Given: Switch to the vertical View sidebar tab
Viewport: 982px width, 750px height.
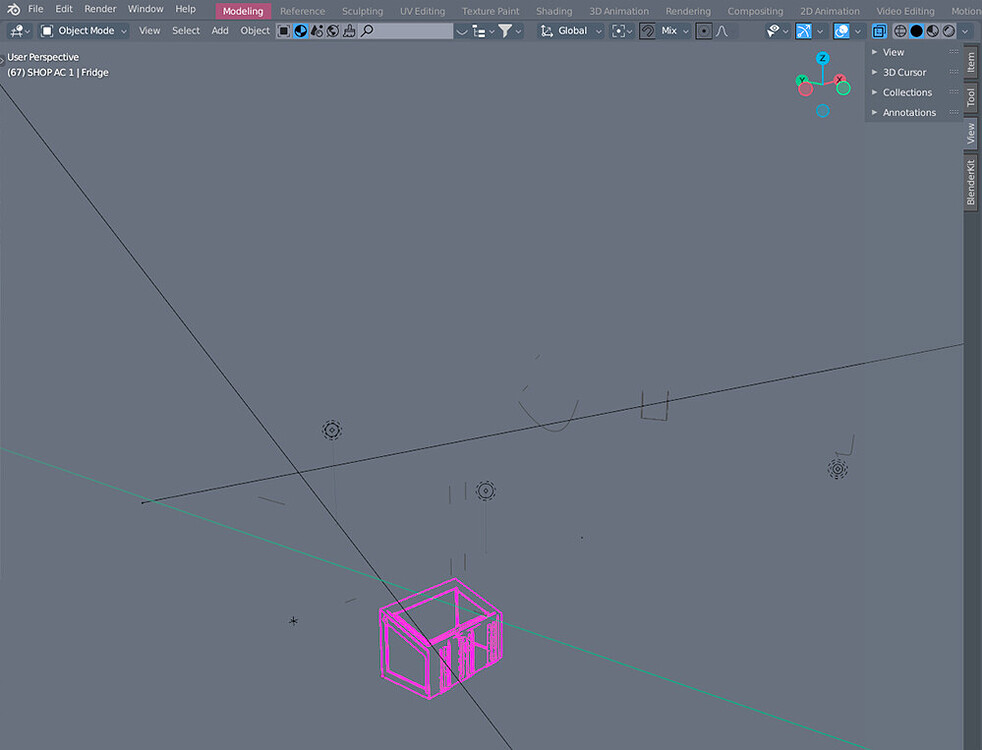Looking at the screenshot, I should click(971, 133).
